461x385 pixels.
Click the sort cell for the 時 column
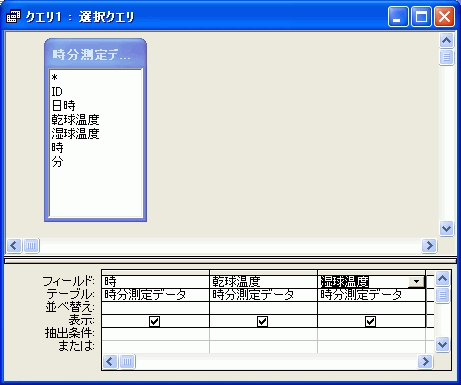pyautogui.click(x=155, y=308)
